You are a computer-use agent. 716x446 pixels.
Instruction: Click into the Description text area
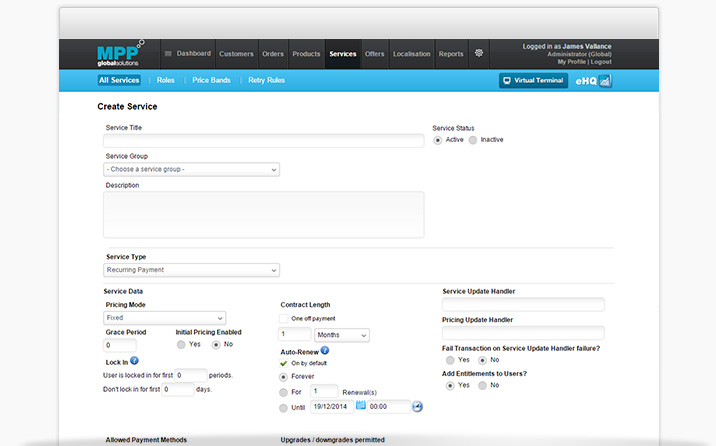pos(263,215)
